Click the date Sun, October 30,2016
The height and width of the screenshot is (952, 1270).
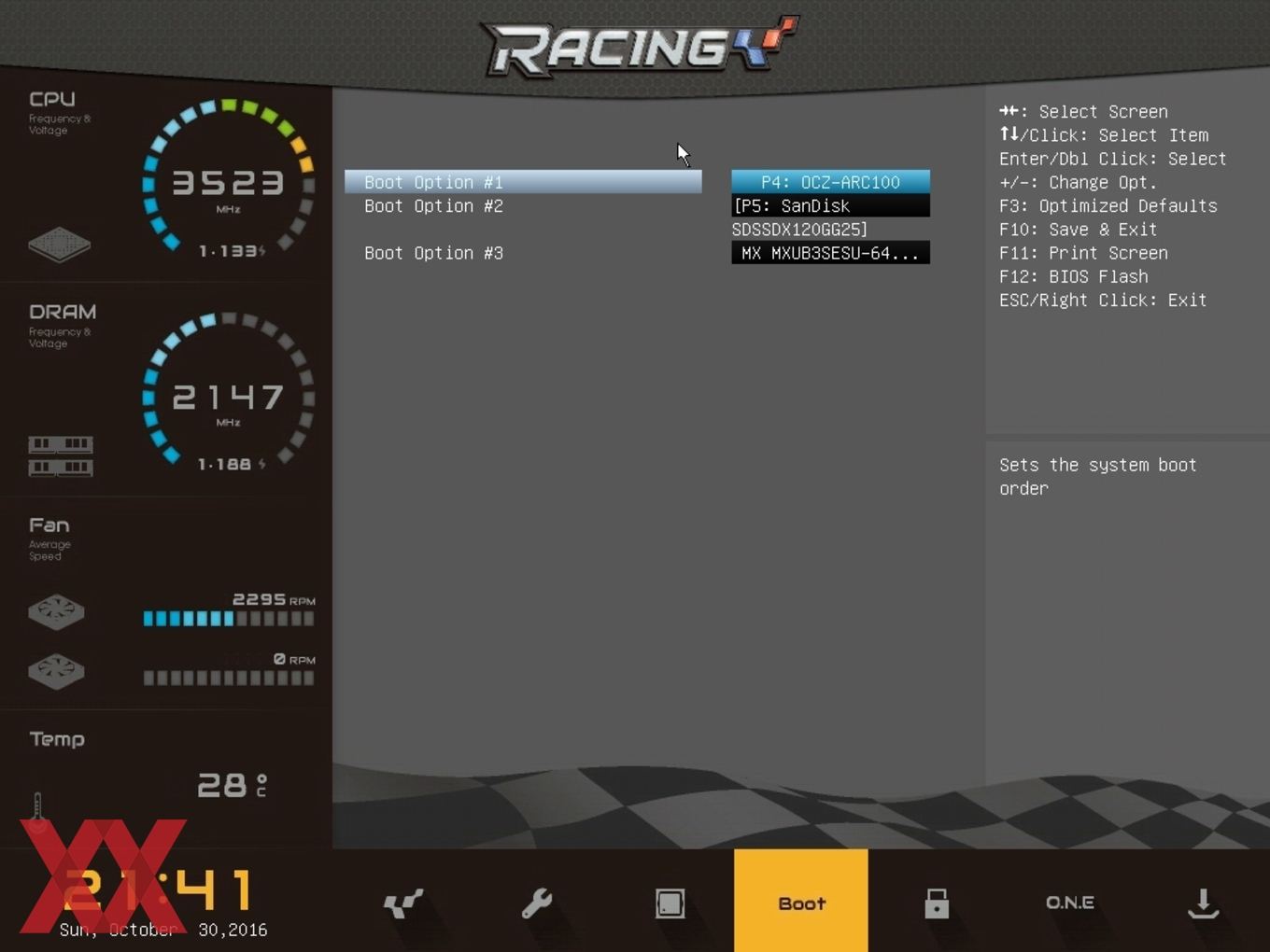(163, 930)
